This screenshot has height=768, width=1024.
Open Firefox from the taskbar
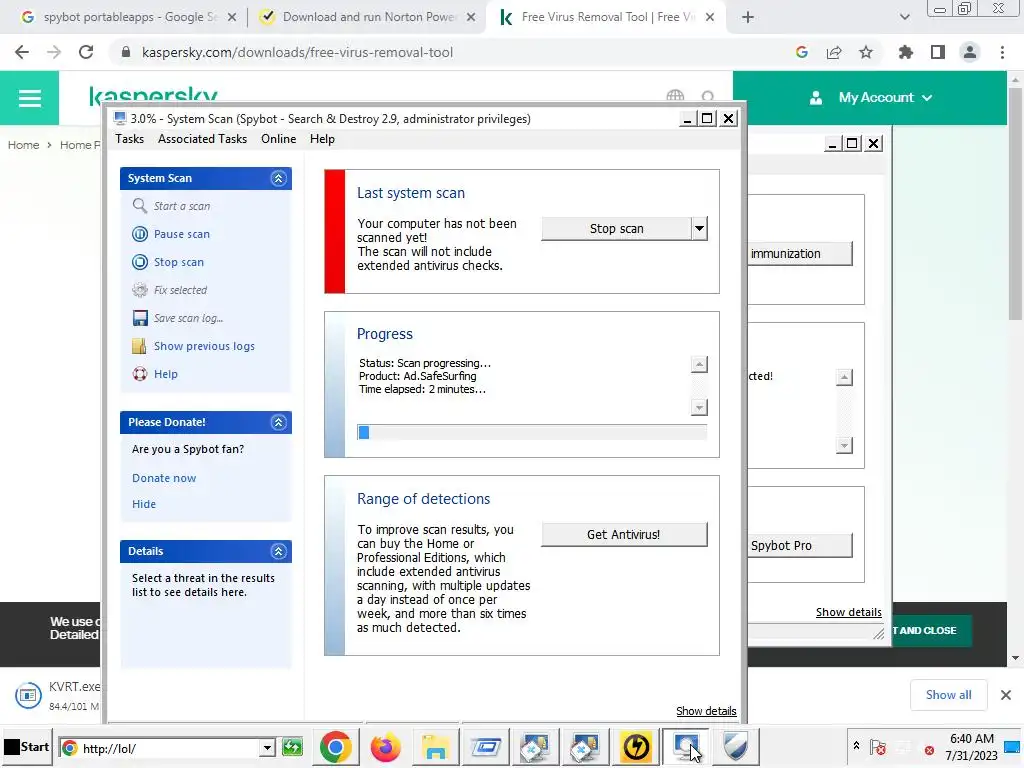(385, 747)
